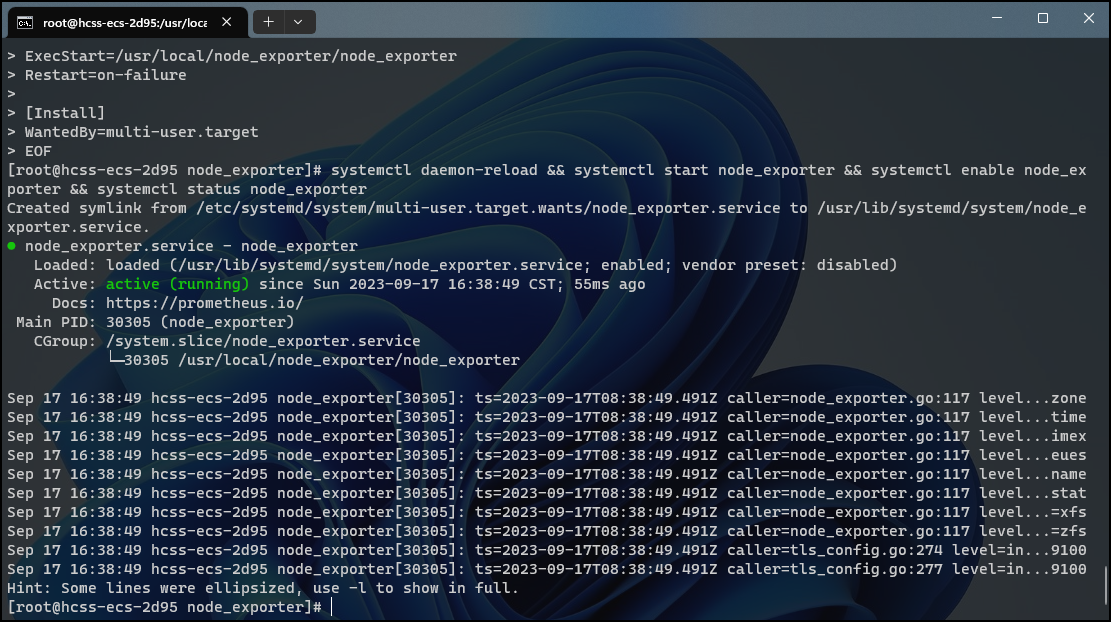The width and height of the screenshot is (1111, 622).
Task: Maximize the terminal window
Action: 1043,18
